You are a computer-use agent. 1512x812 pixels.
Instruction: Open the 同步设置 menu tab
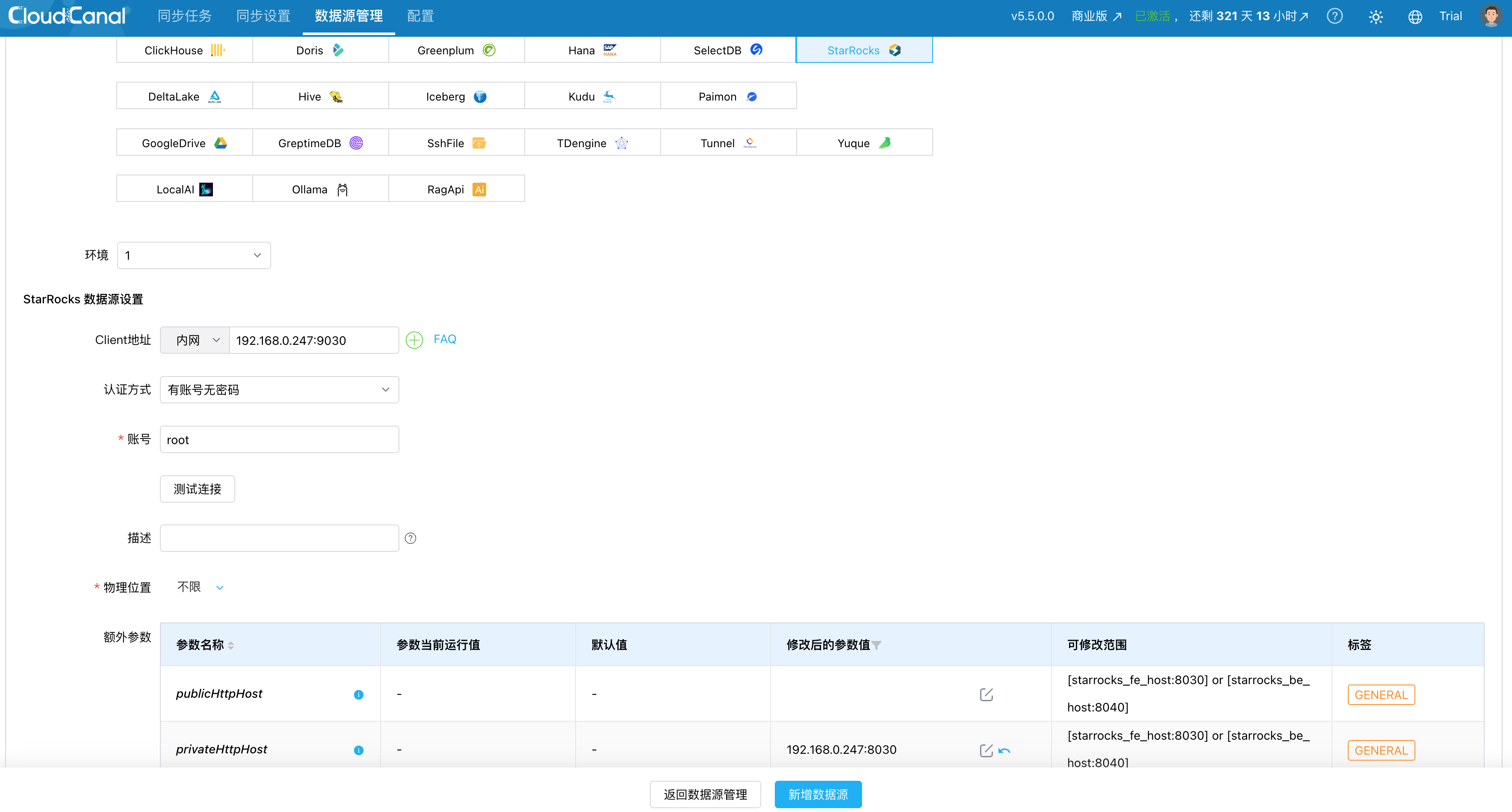coord(263,16)
